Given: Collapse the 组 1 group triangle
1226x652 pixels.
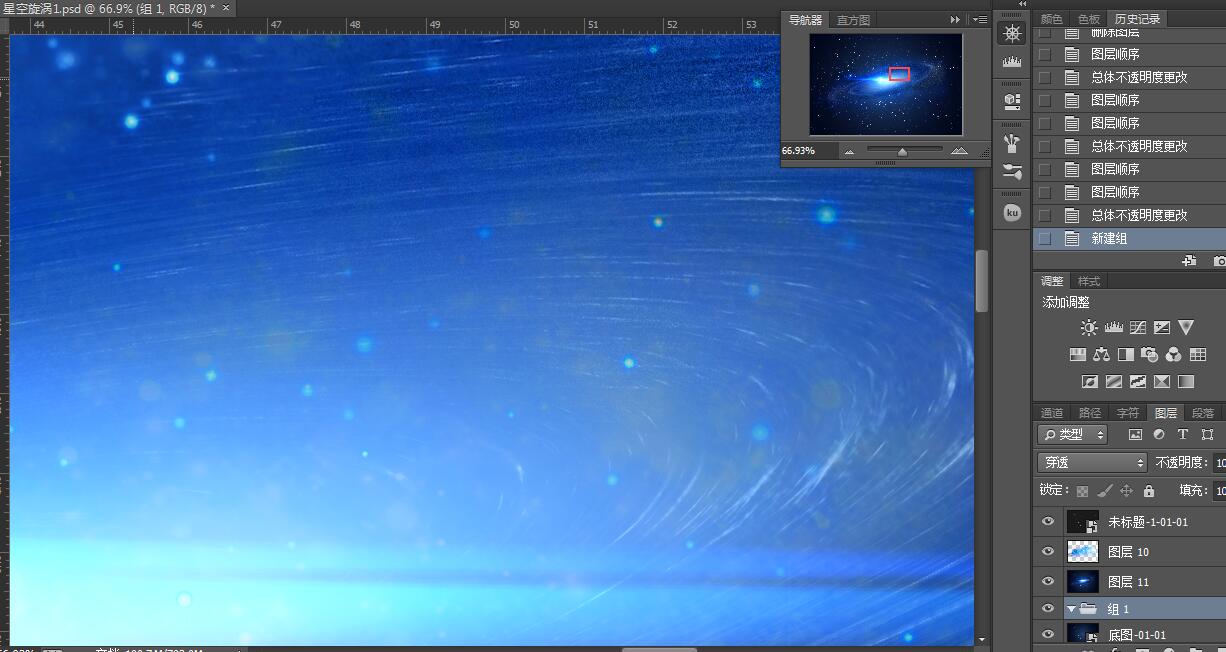Looking at the screenshot, I should [x=1071, y=608].
